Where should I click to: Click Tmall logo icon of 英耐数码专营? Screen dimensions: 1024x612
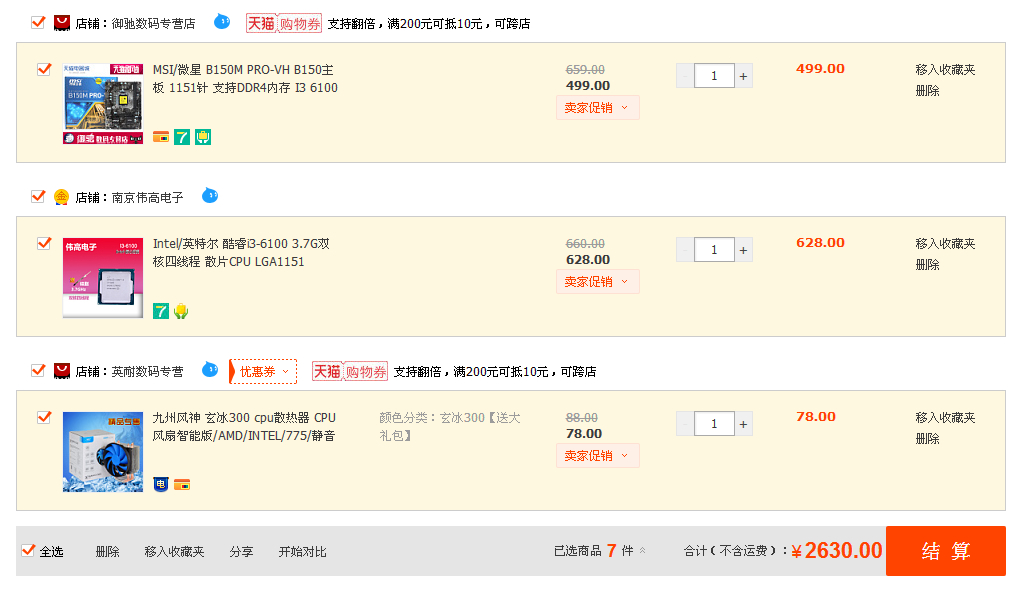click(x=61, y=372)
